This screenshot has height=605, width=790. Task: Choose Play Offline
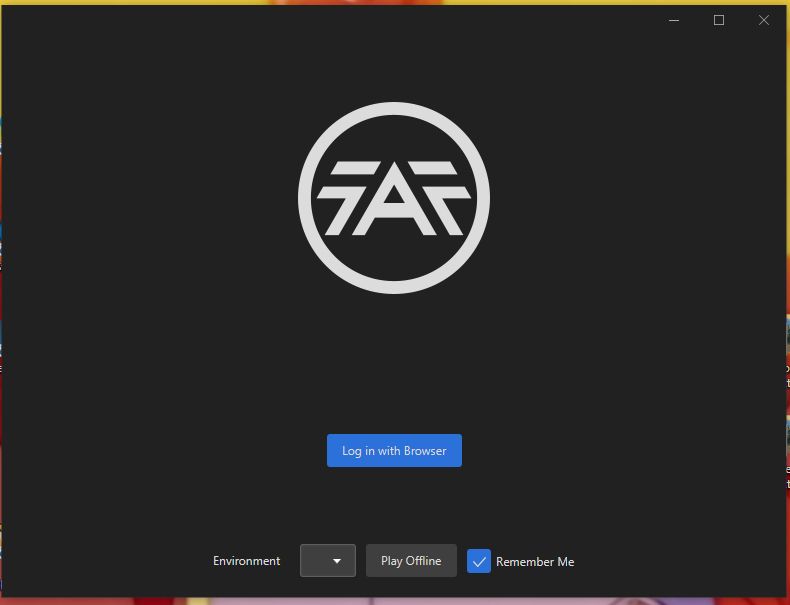pyautogui.click(x=411, y=561)
